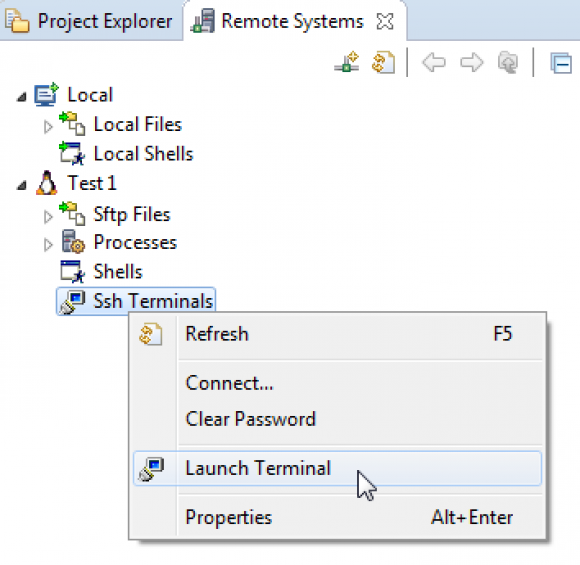Click the refresh toolbar icon
The width and height of the screenshot is (580, 565).
(x=383, y=62)
